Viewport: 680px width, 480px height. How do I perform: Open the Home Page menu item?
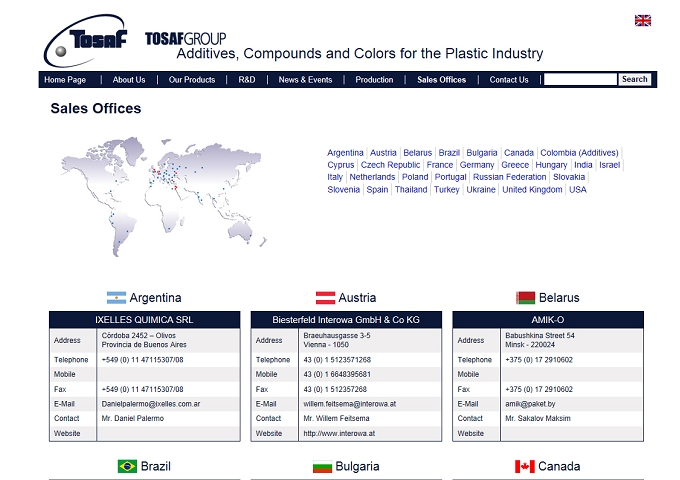tap(65, 80)
